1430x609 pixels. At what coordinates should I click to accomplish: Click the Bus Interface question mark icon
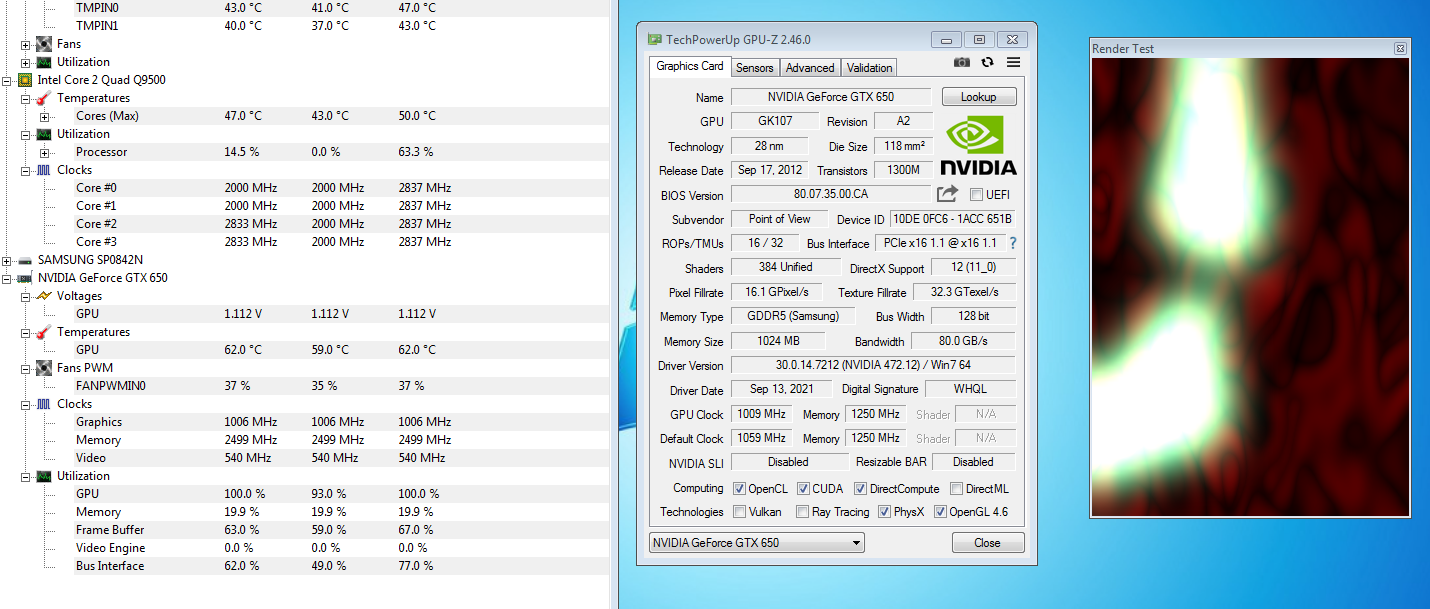[1012, 243]
